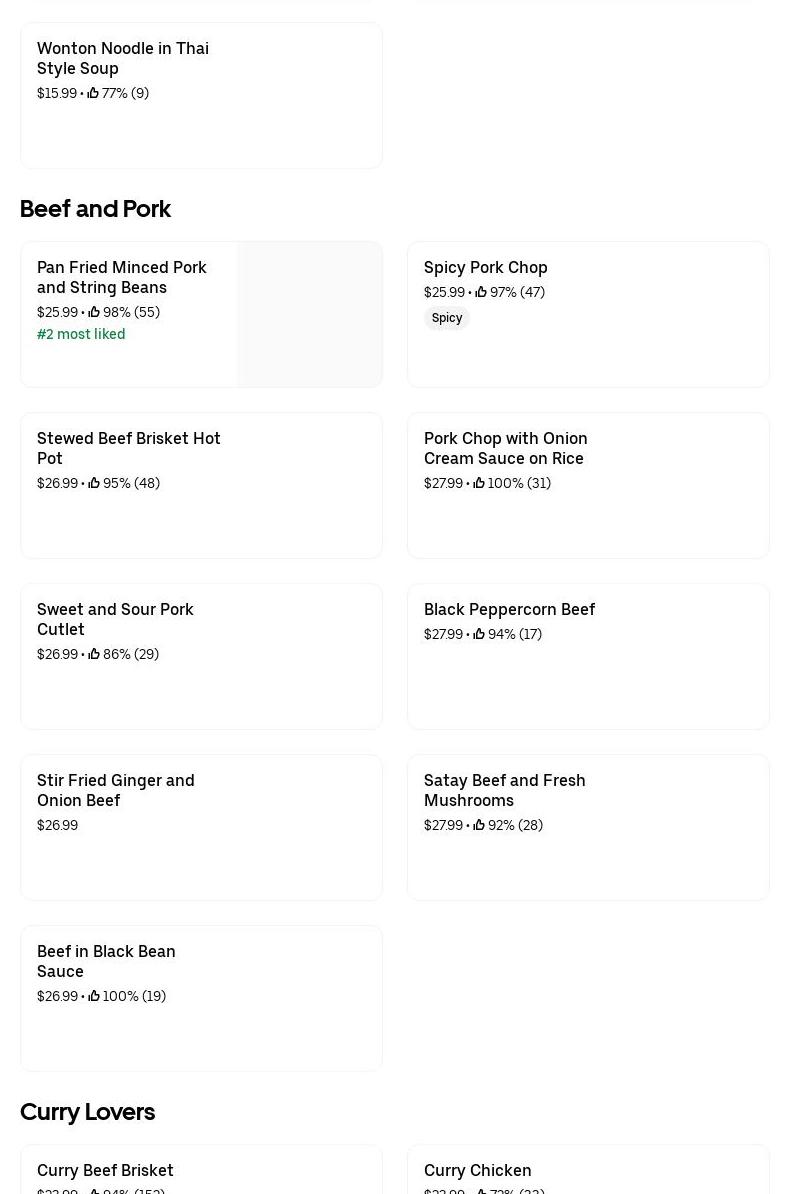This screenshot has height=1194, width=804.
Task: Click the Beef and Pork section heading
Action: point(95,208)
